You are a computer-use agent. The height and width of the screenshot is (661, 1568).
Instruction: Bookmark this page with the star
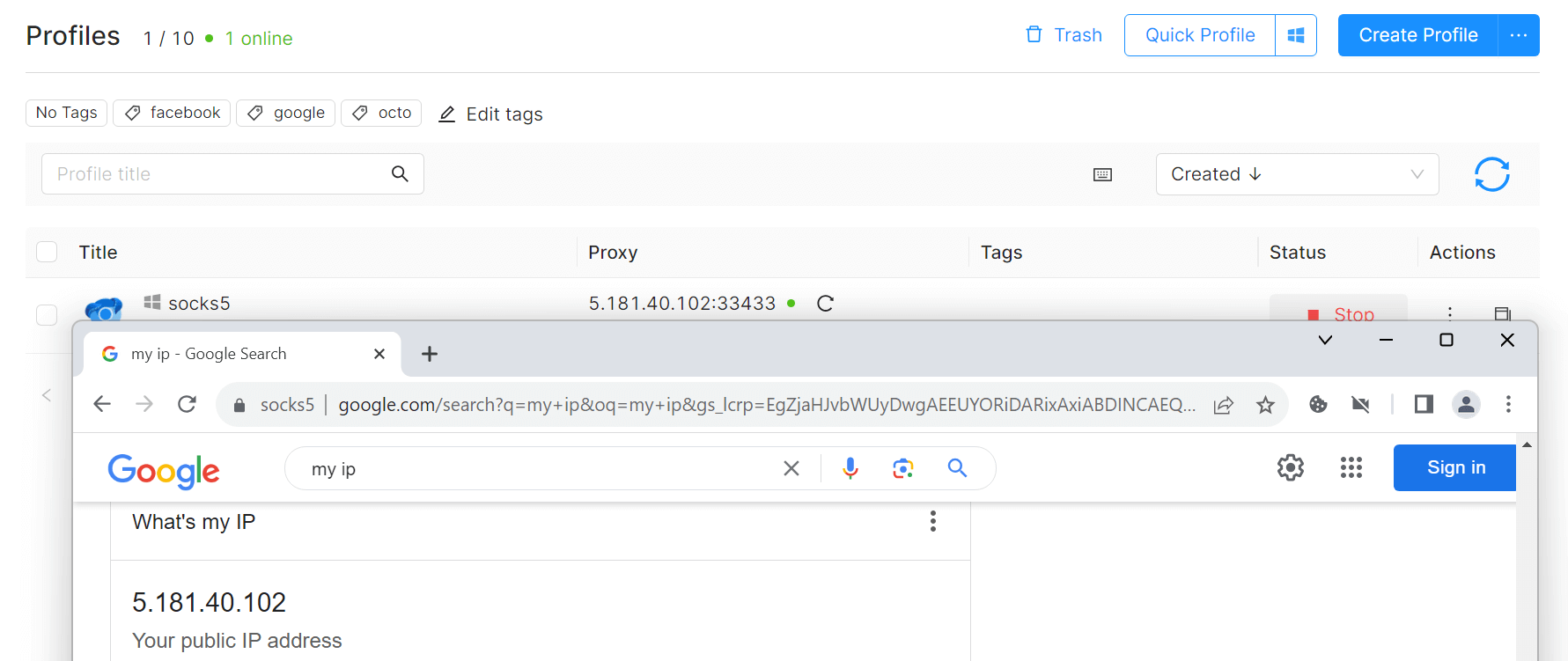tap(1265, 405)
